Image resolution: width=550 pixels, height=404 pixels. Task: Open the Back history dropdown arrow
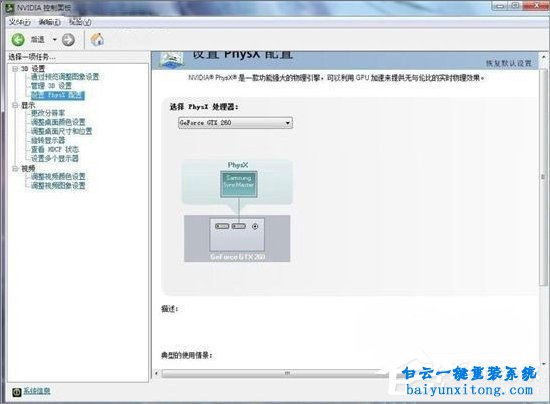point(55,40)
